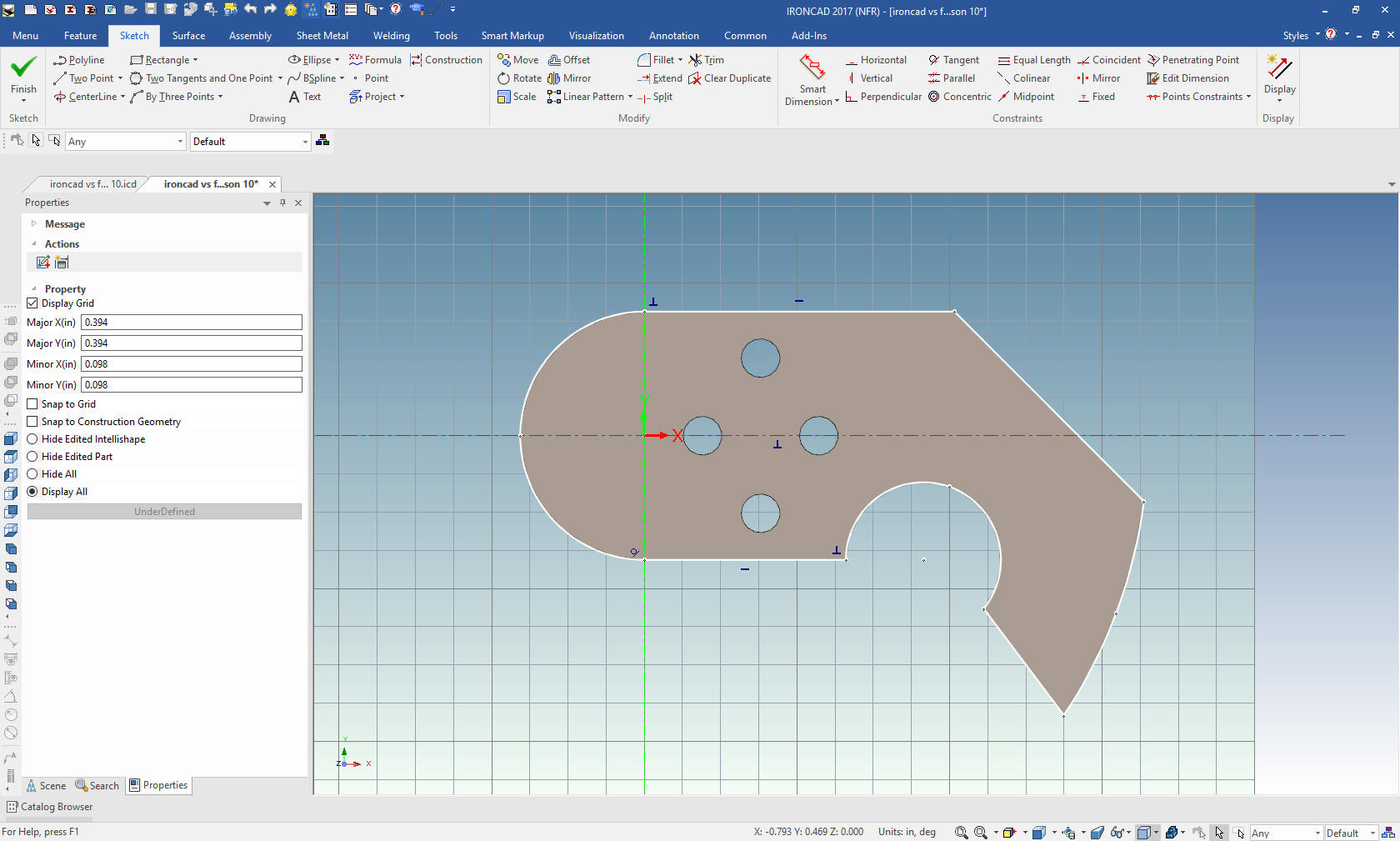Open the Sheet Metal ribbon tab
1400x841 pixels.
322,36
